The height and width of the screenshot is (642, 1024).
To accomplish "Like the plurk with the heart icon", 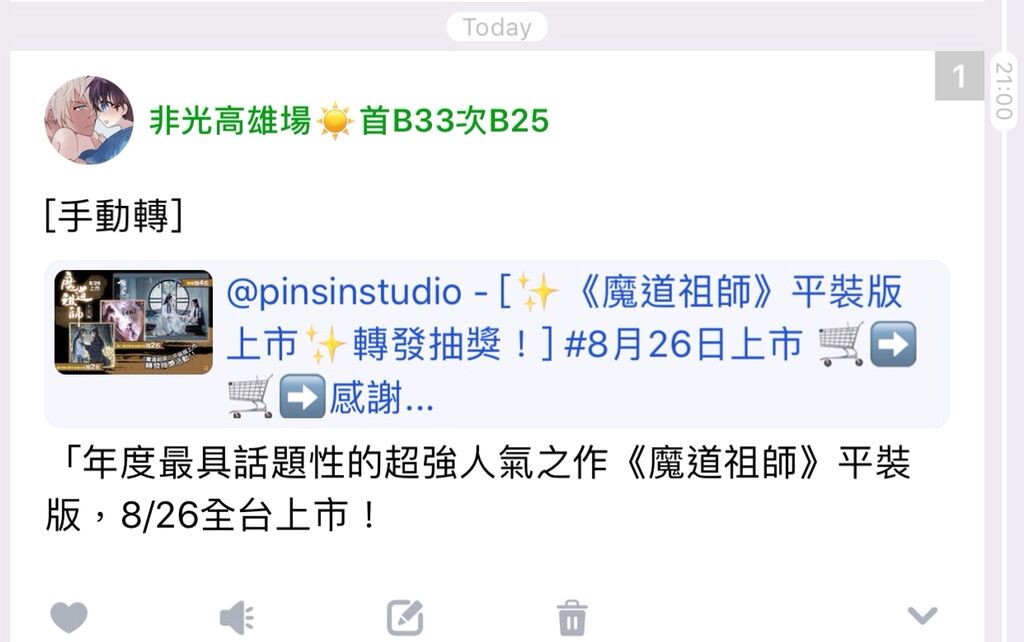I will (x=69, y=617).
